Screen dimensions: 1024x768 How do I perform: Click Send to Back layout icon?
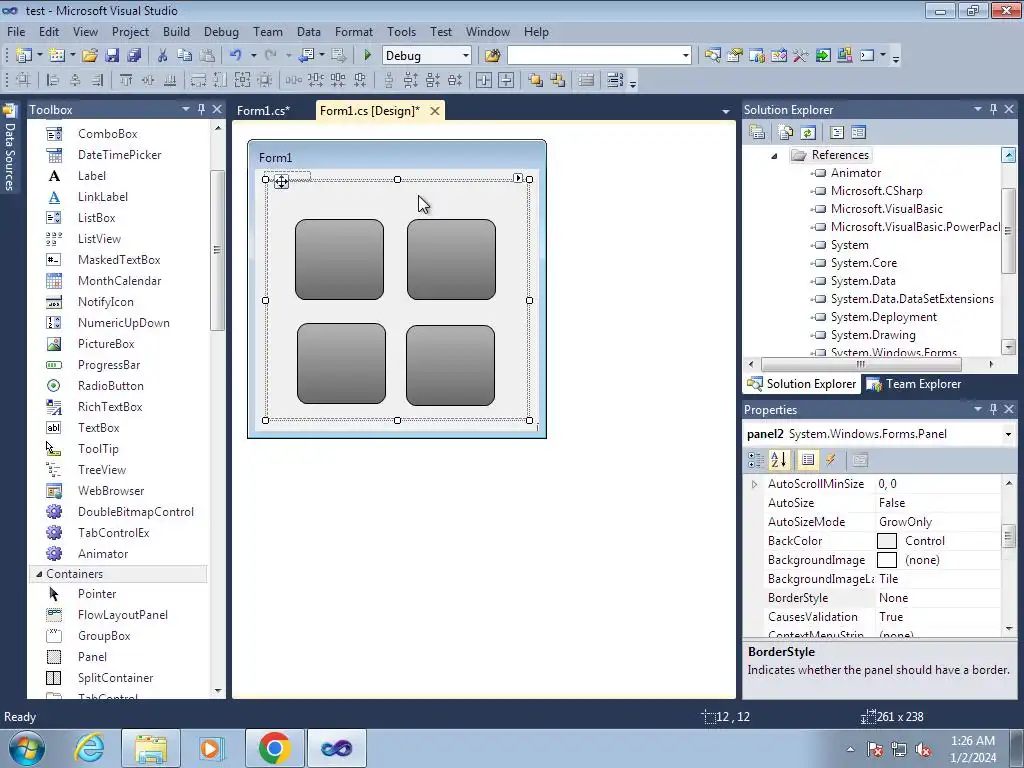(x=558, y=80)
